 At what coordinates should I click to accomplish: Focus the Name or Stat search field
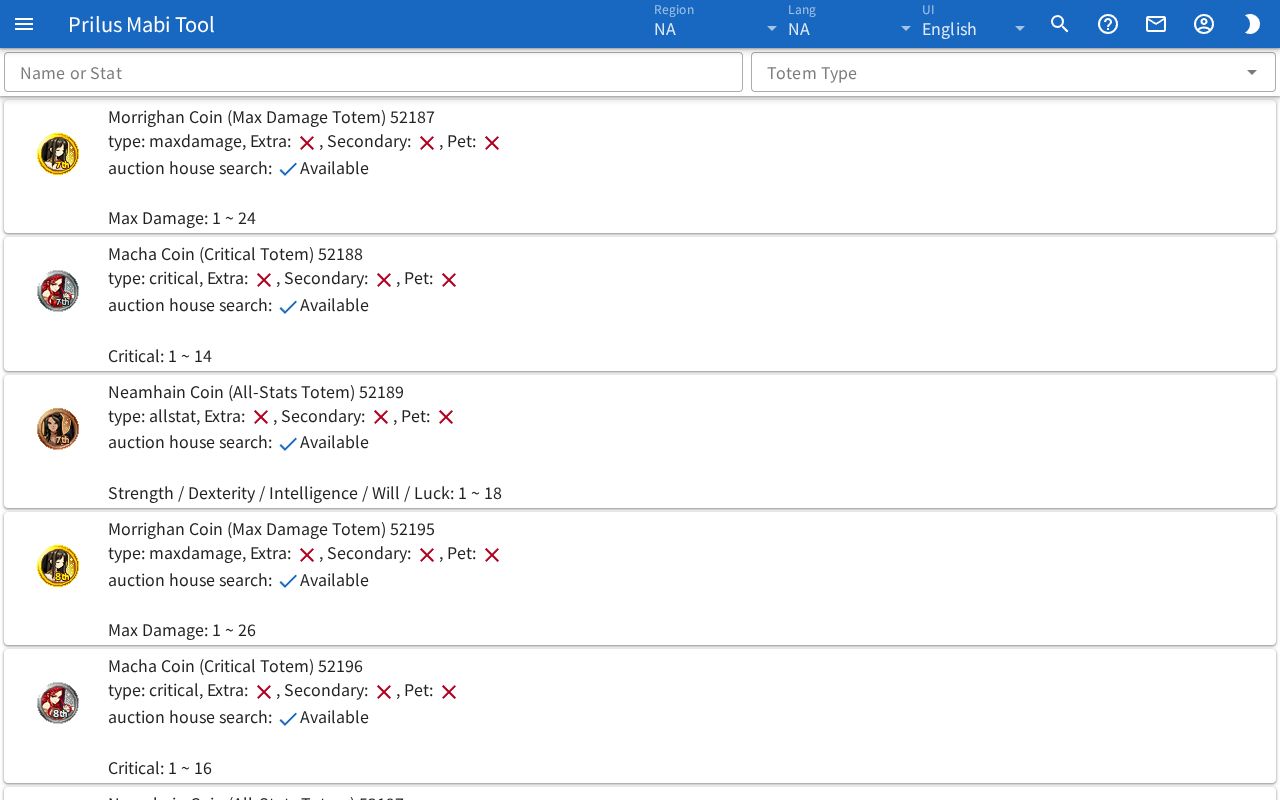tap(374, 72)
